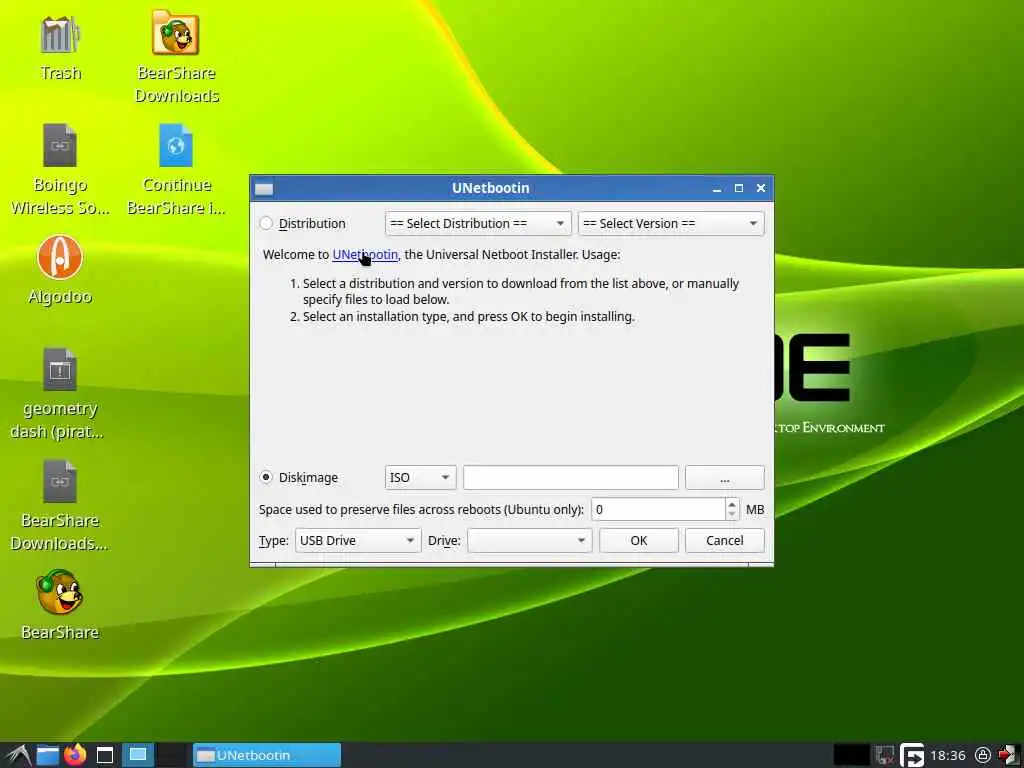Minimize the UNetbootin window
The width and height of the screenshot is (1024, 768).
click(716, 189)
